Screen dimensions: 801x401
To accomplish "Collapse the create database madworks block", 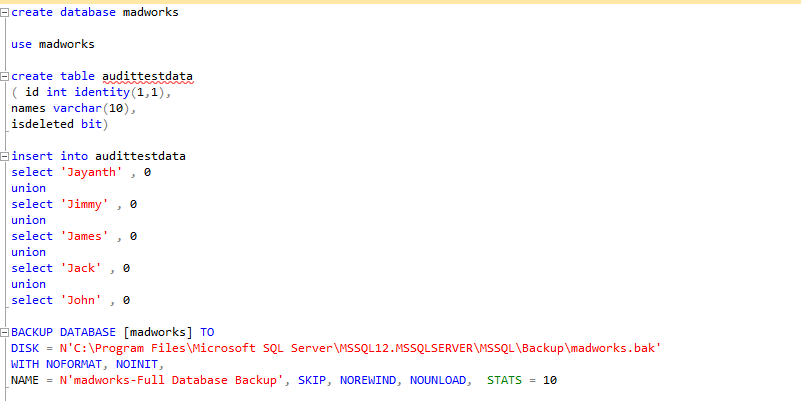I will tap(5, 13).
